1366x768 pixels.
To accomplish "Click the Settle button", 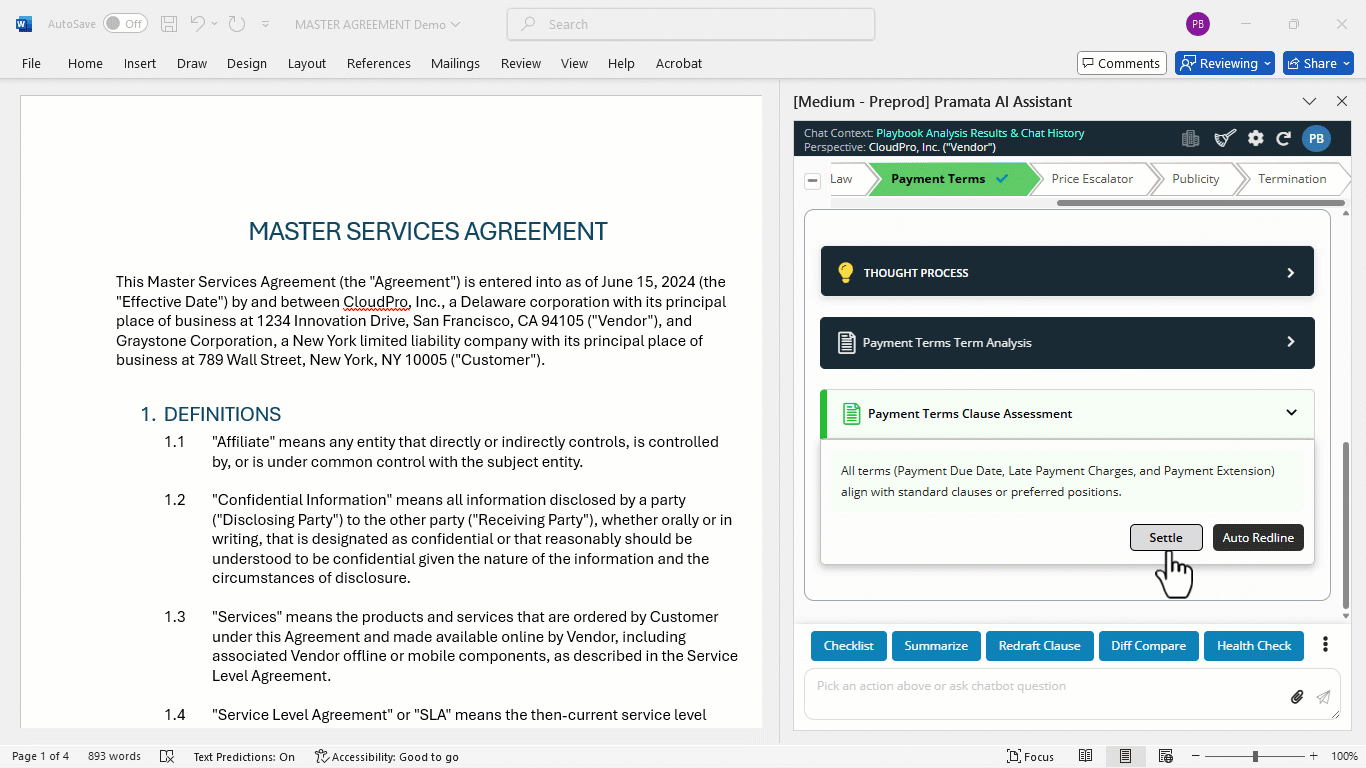I will click(1166, 537).
